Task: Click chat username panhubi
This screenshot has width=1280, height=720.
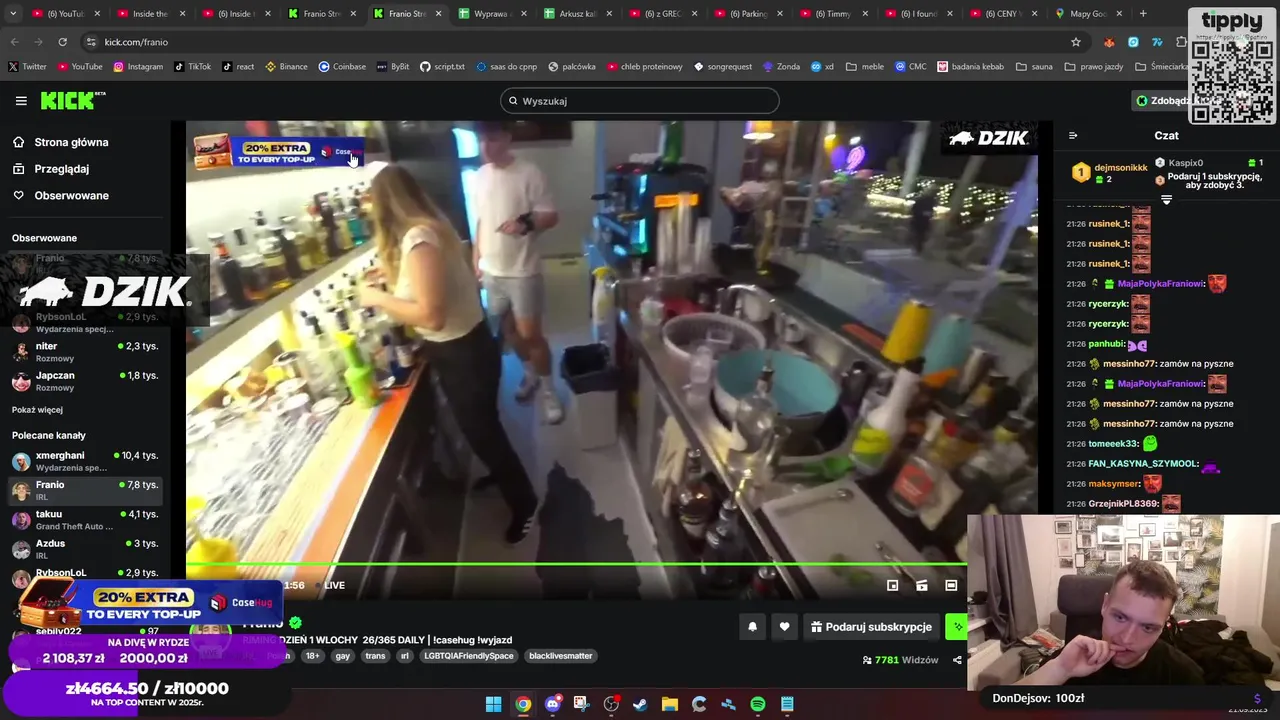Action: [1106, 344]
